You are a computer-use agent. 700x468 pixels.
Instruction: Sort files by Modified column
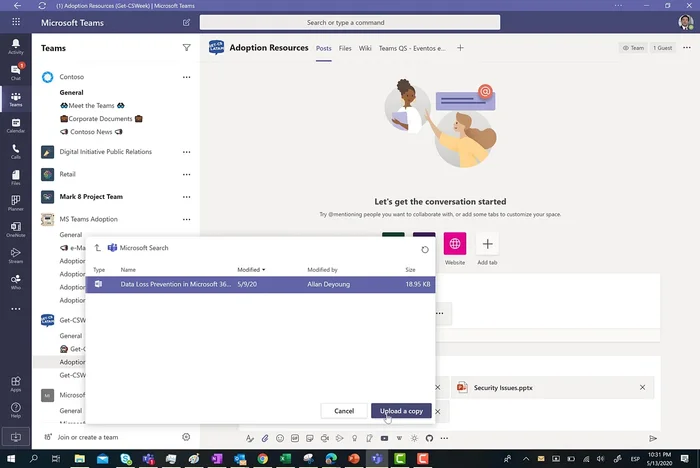coord(251,269)
